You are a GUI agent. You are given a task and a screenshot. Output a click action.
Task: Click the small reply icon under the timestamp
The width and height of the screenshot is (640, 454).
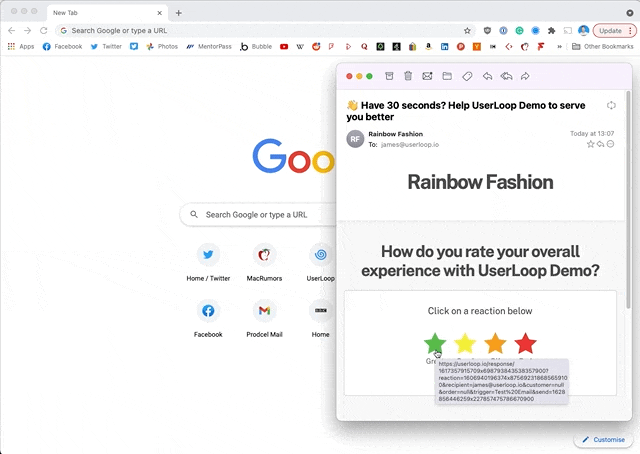coord(600,144)
